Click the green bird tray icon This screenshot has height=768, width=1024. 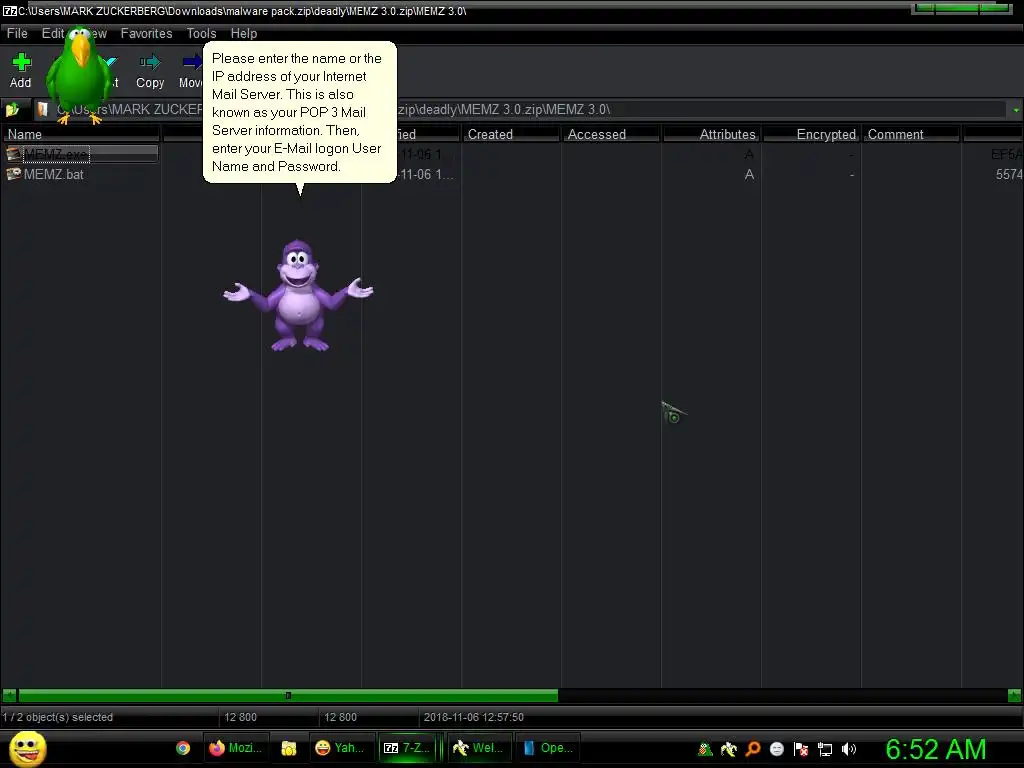tap(705, 749)
